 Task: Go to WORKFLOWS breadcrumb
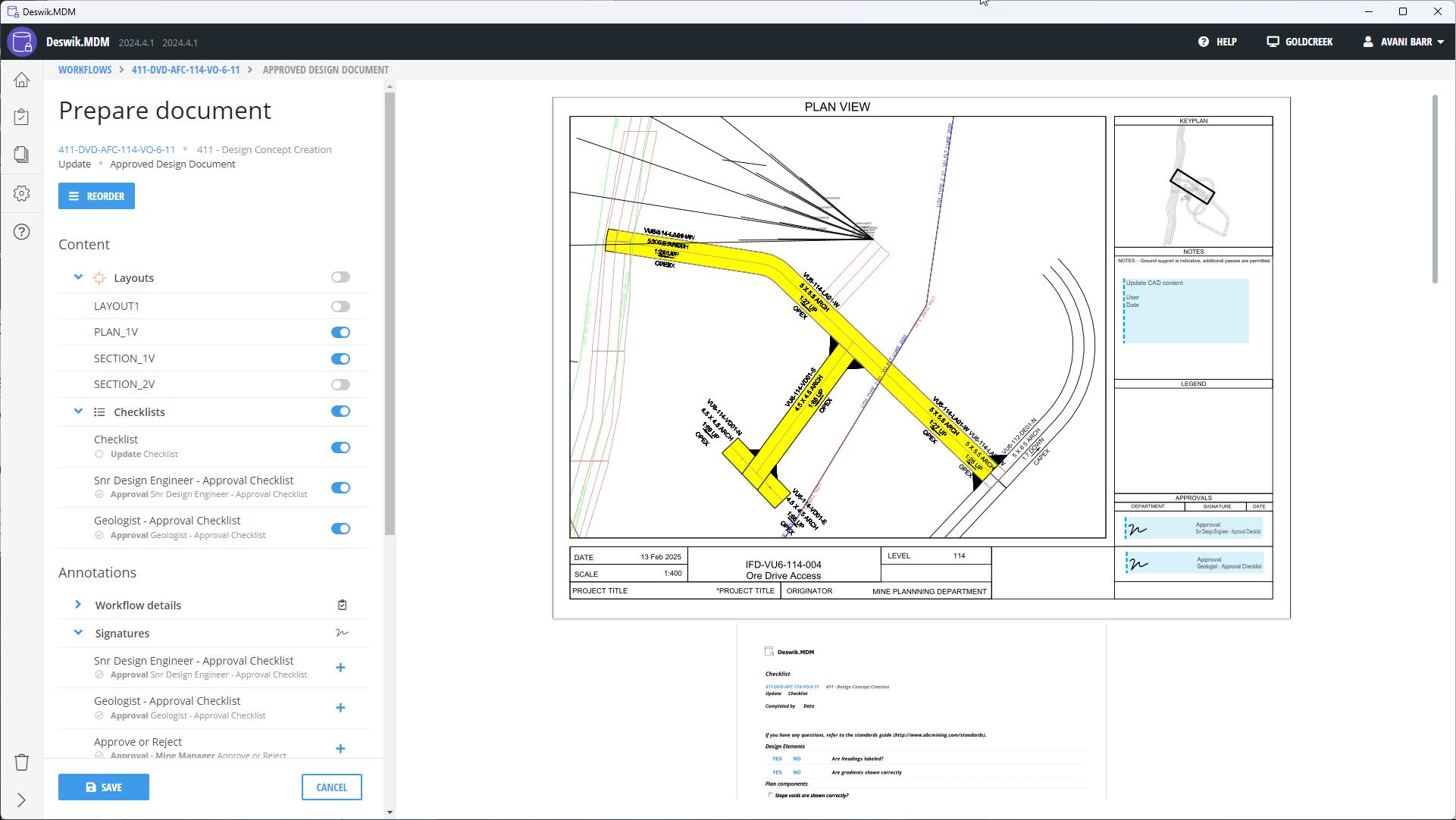coord(85,70)
